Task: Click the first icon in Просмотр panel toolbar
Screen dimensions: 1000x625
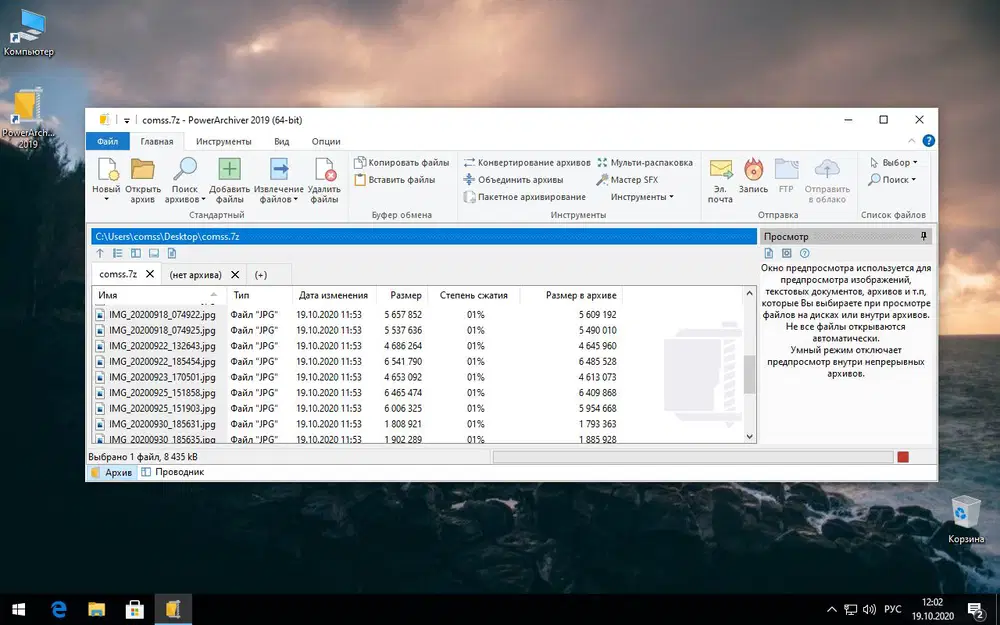Action: [769, 253]
